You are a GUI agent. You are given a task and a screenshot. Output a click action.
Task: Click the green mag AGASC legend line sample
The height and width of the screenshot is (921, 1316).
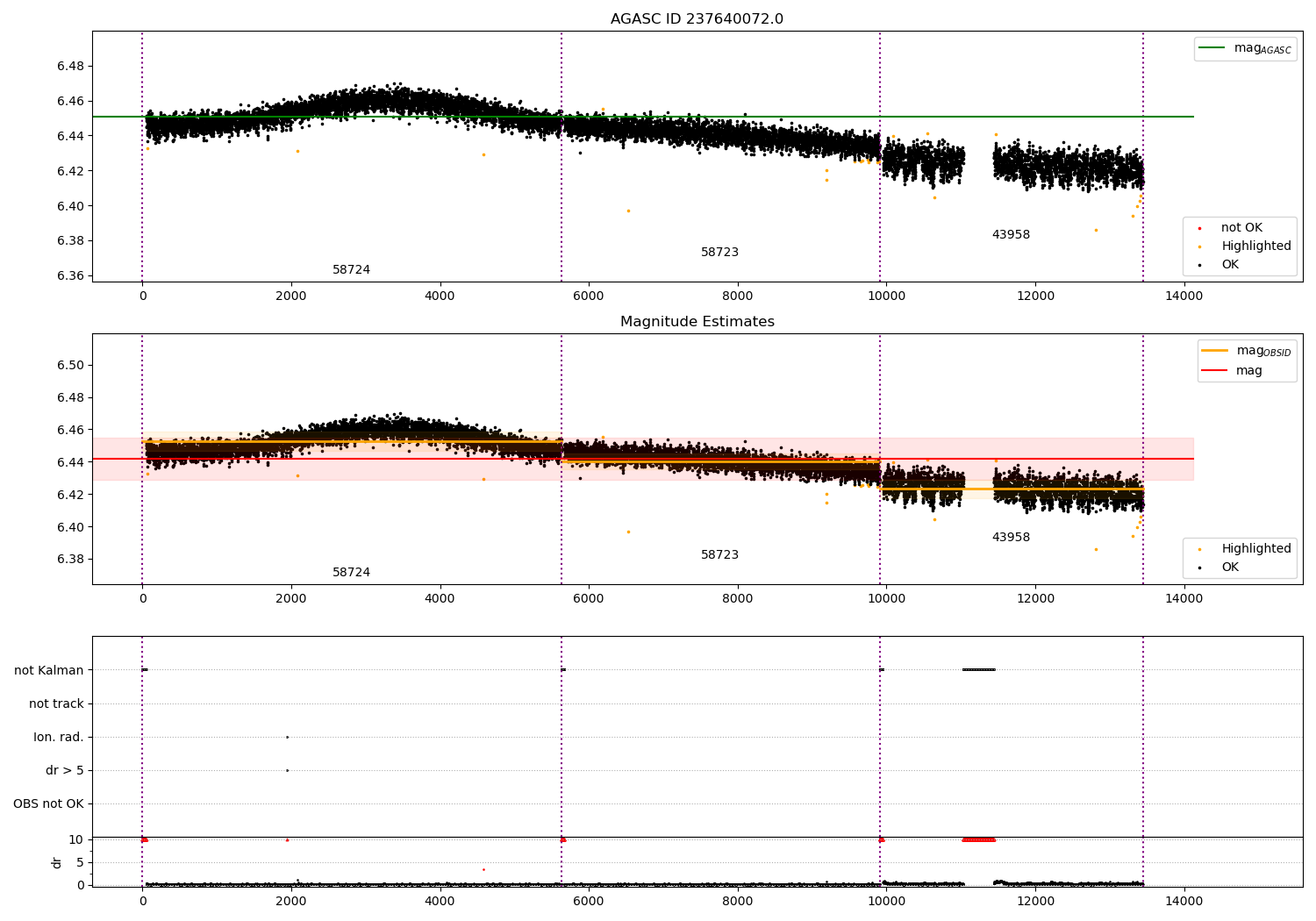point(1212,48)
